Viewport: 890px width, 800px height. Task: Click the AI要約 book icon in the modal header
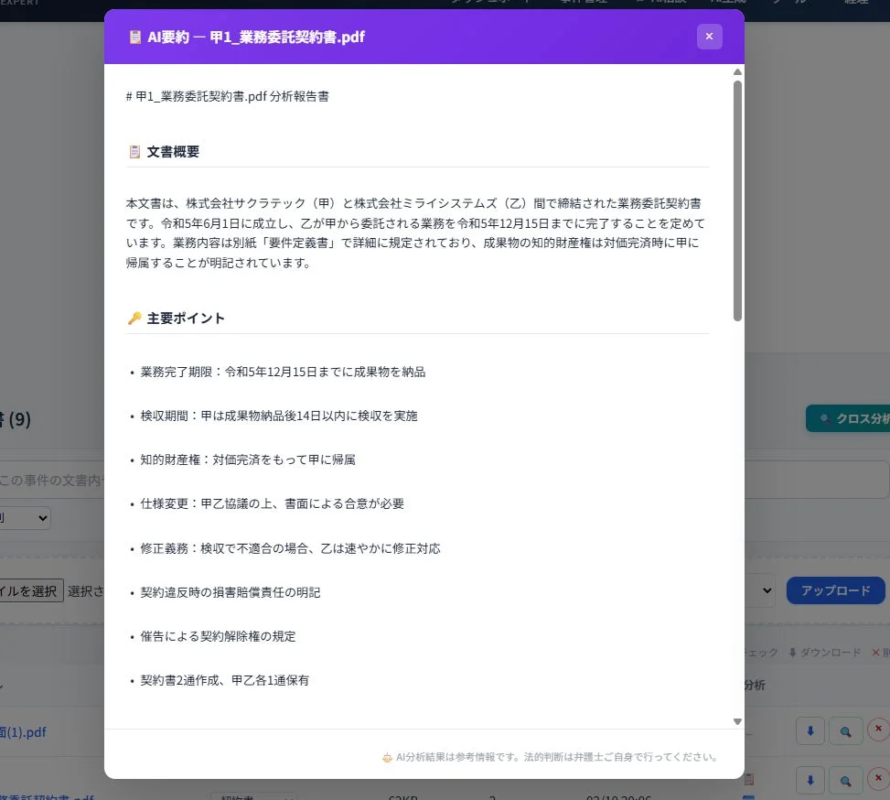point(135,36)
